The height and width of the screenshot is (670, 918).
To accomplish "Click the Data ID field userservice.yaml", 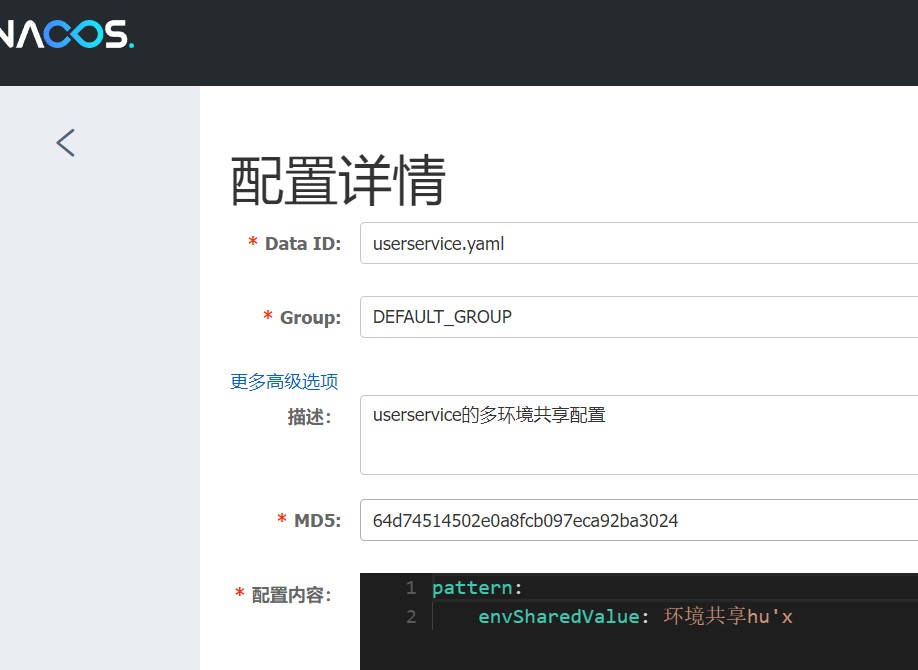I will [639, 243].
